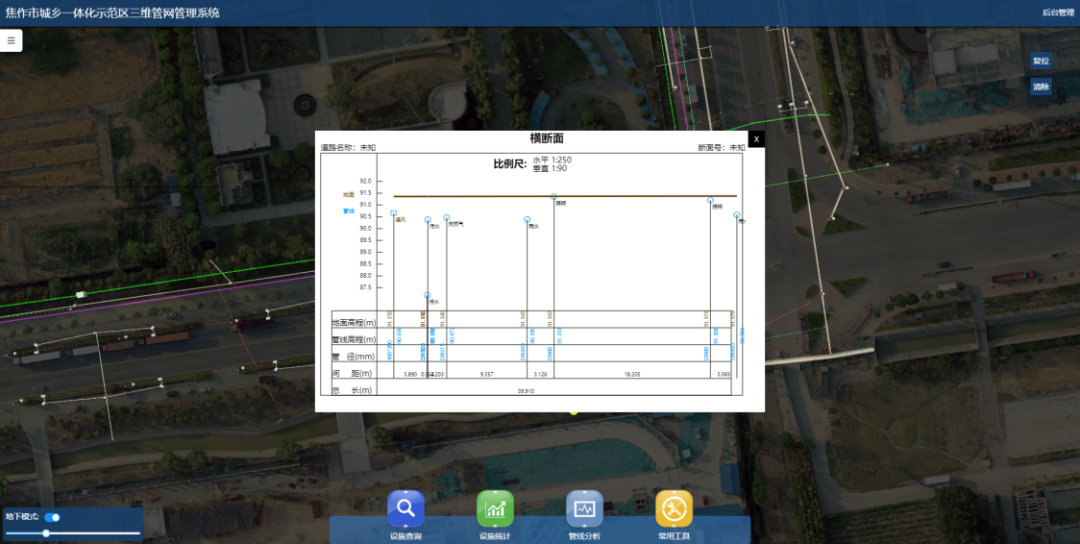Click 清除 clear button

[1041, 87]
